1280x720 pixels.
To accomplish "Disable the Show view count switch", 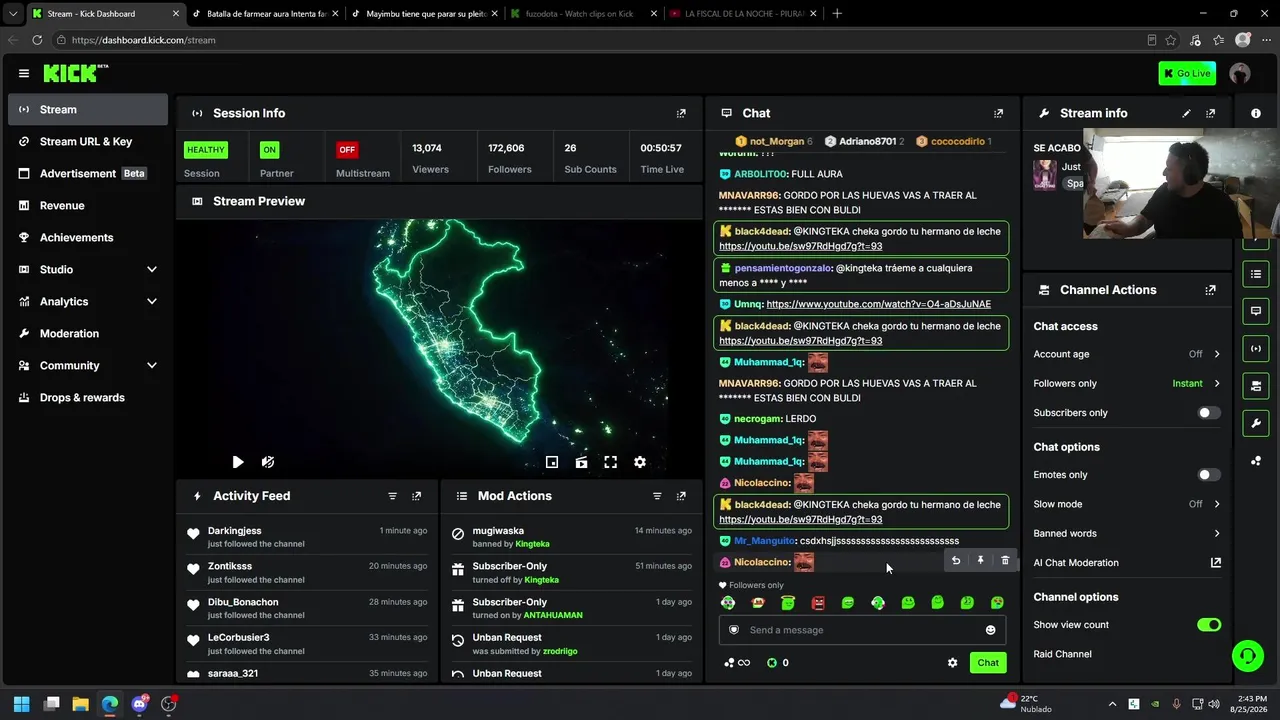I will point(1209,625).
